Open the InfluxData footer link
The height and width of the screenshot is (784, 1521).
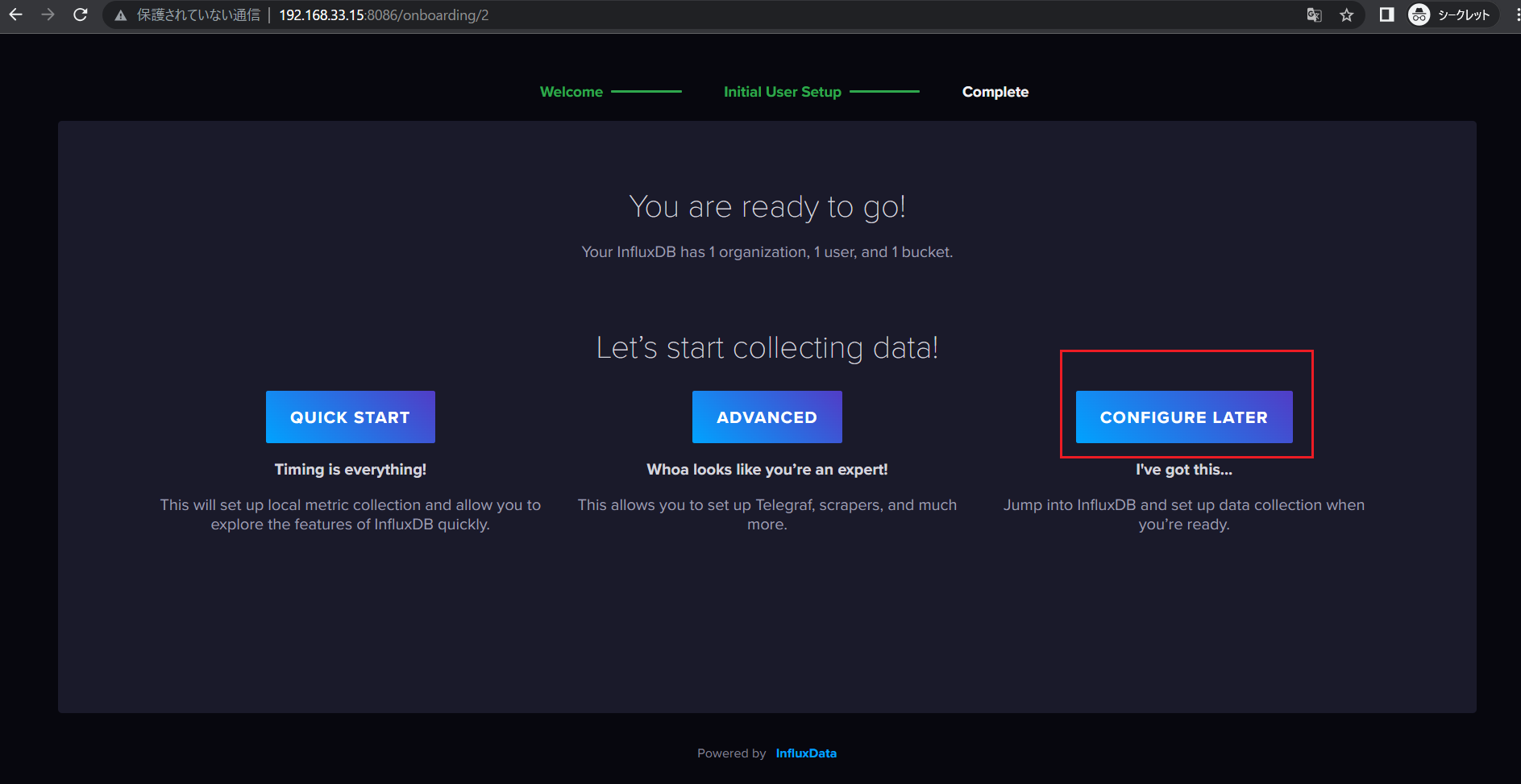click(805, 753)
